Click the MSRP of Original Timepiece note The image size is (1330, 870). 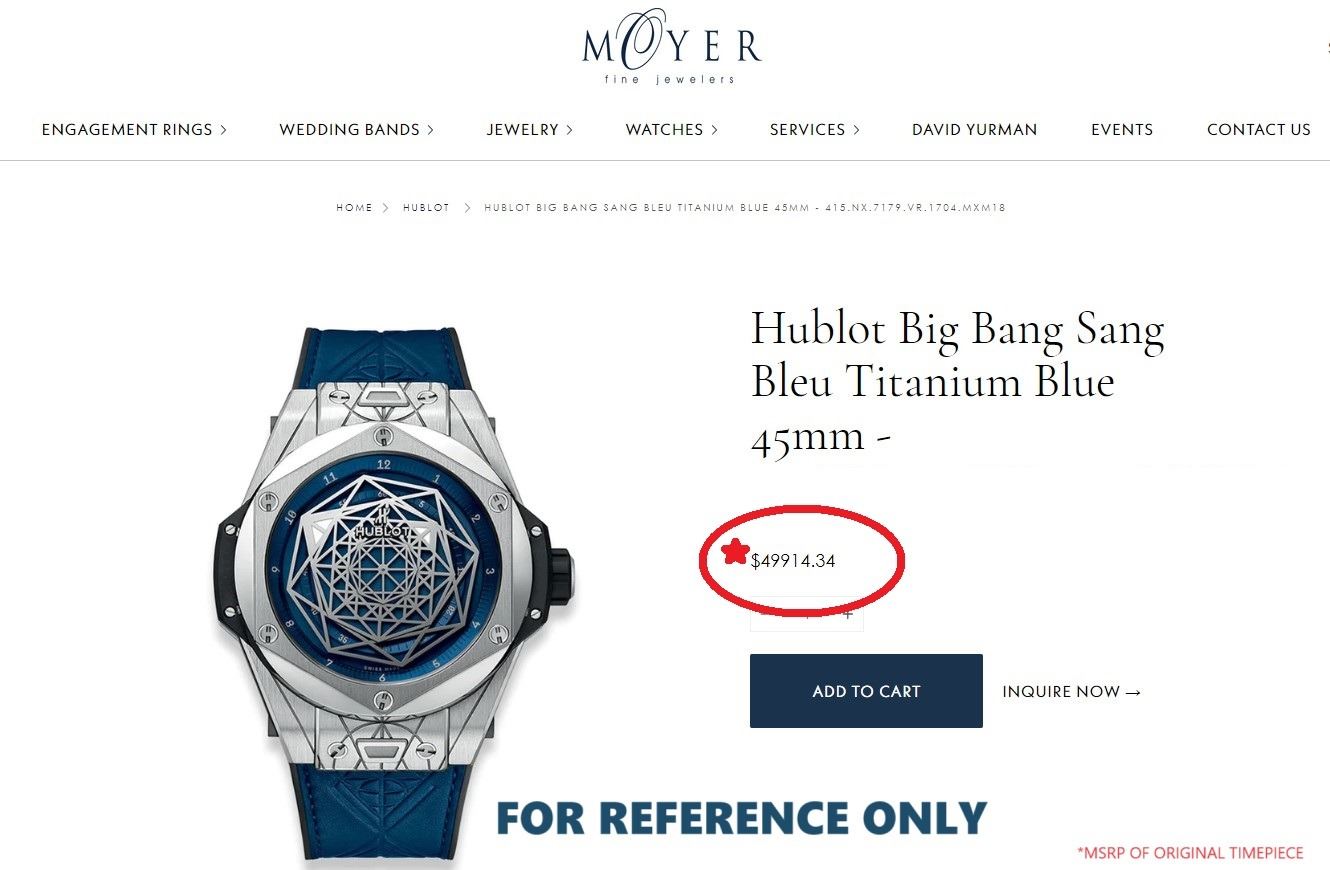tap(1190, 853)
